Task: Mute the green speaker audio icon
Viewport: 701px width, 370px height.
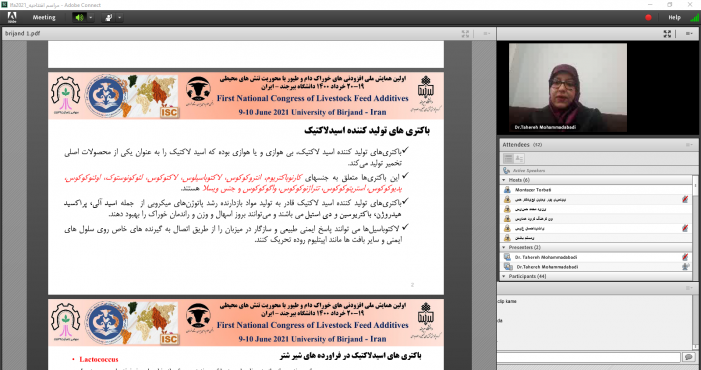Action: [x=80, y=18]
